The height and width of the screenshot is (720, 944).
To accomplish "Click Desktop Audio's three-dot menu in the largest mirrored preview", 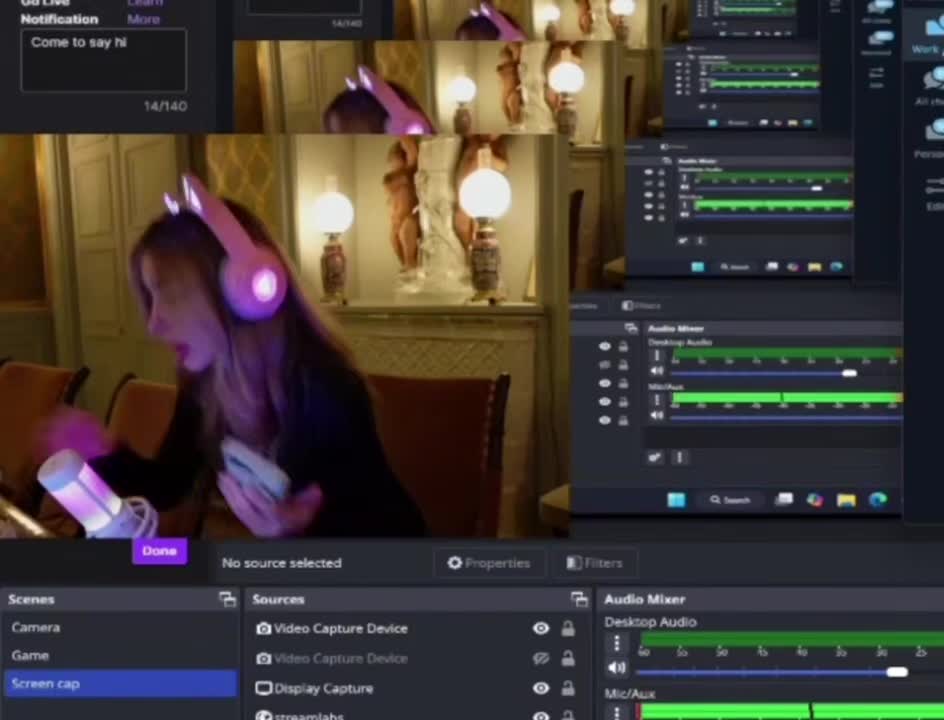I will coord(657,355).
